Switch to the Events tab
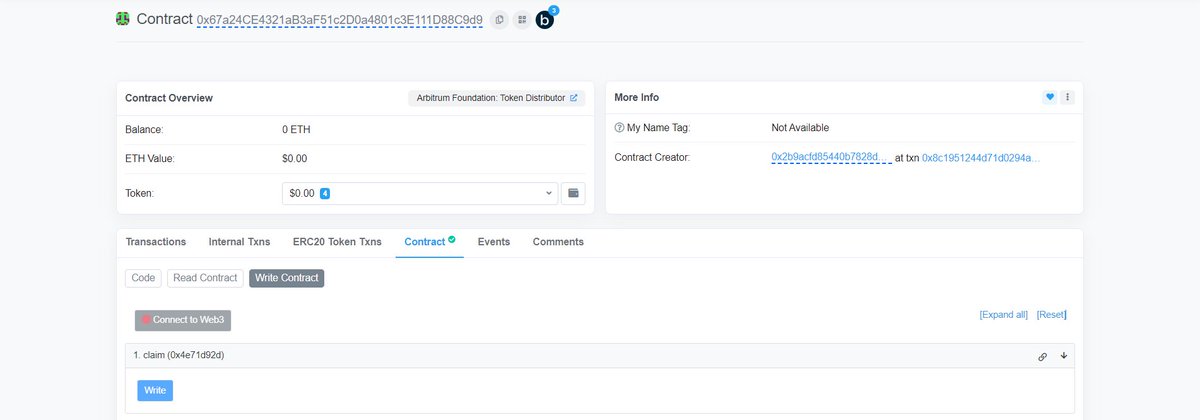1200x420 pixels. (494, 242)
